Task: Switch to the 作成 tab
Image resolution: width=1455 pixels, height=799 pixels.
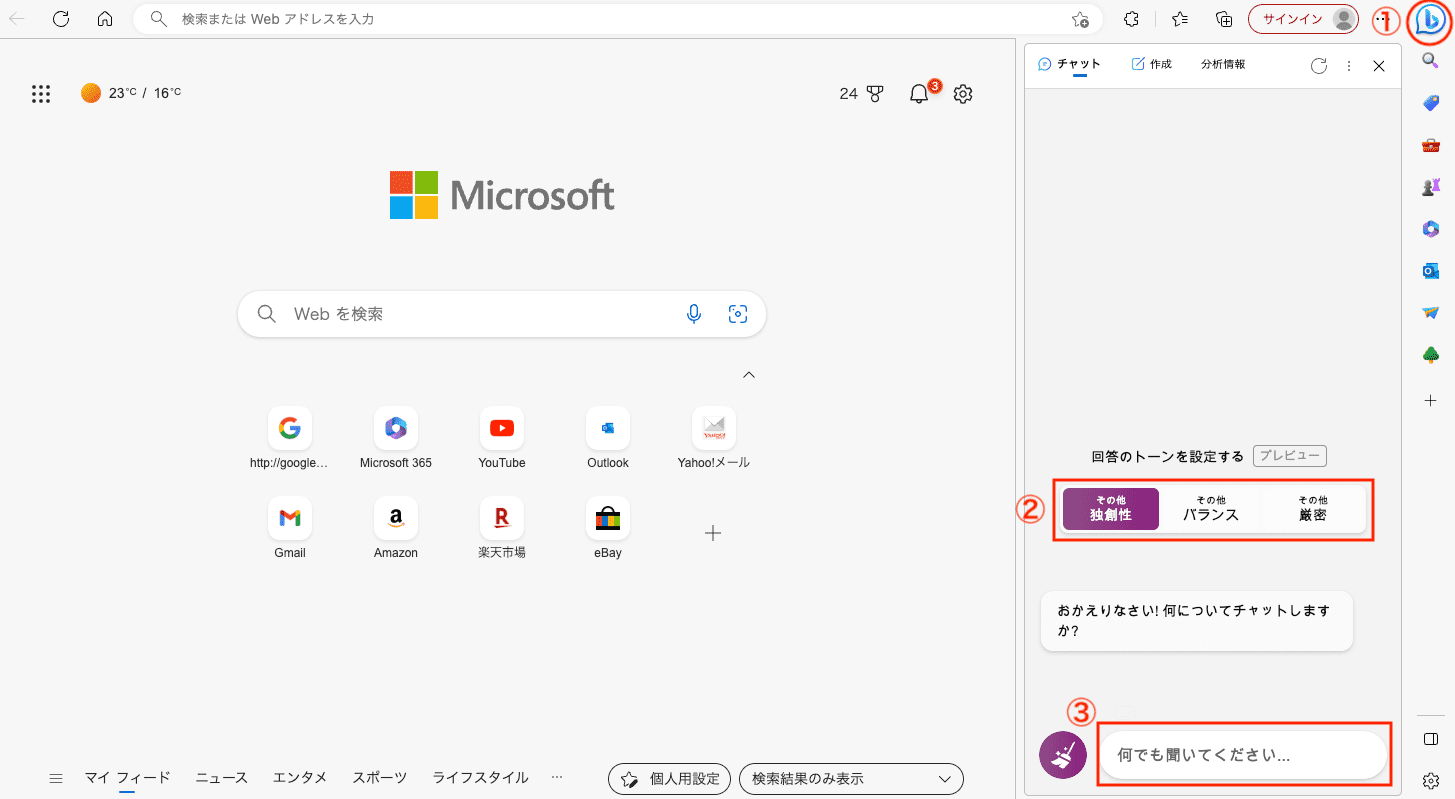Action: [x=1151, y=64]
